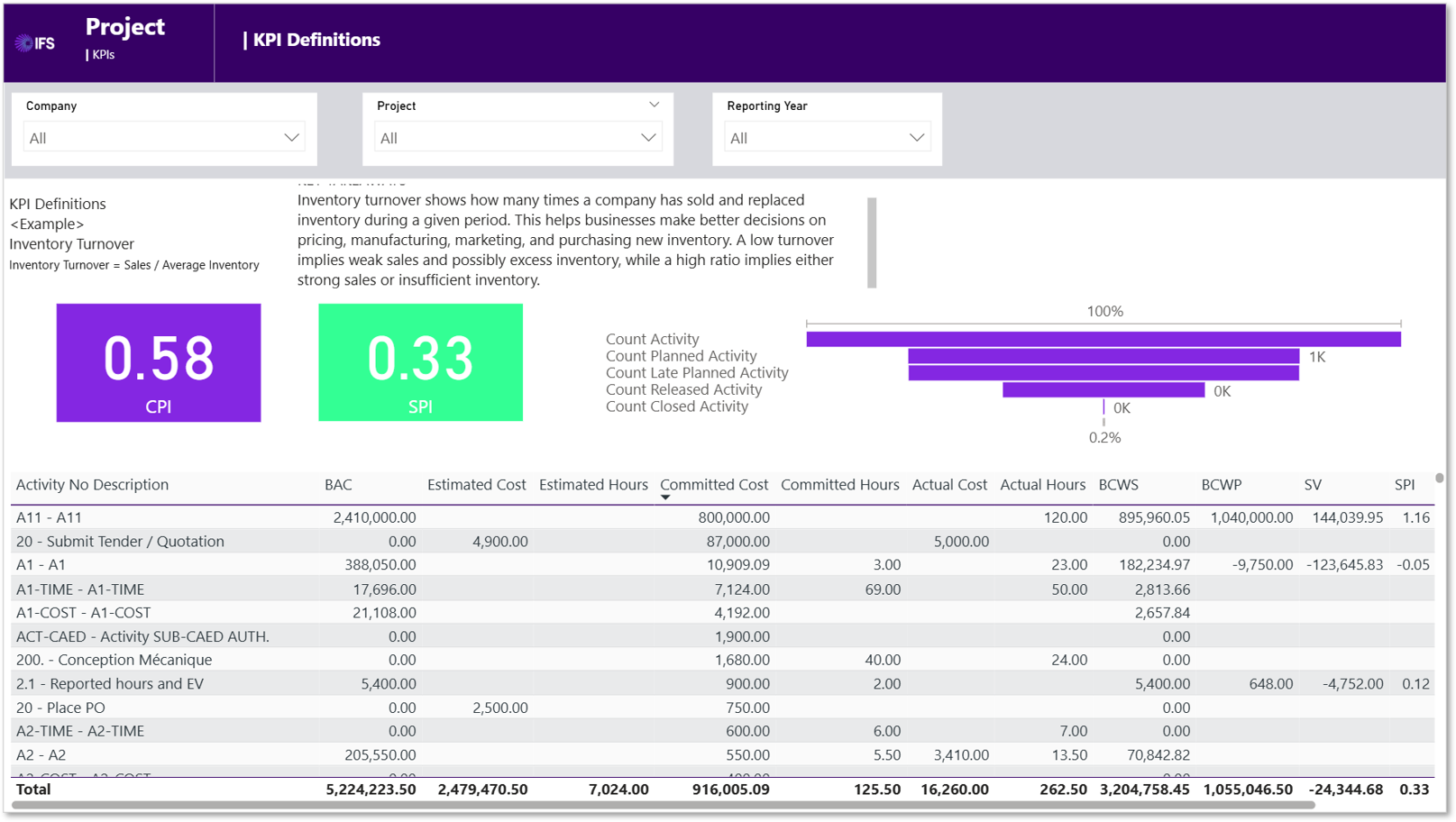Click the '| KPIs' subtitle in header

pos(100,55)
